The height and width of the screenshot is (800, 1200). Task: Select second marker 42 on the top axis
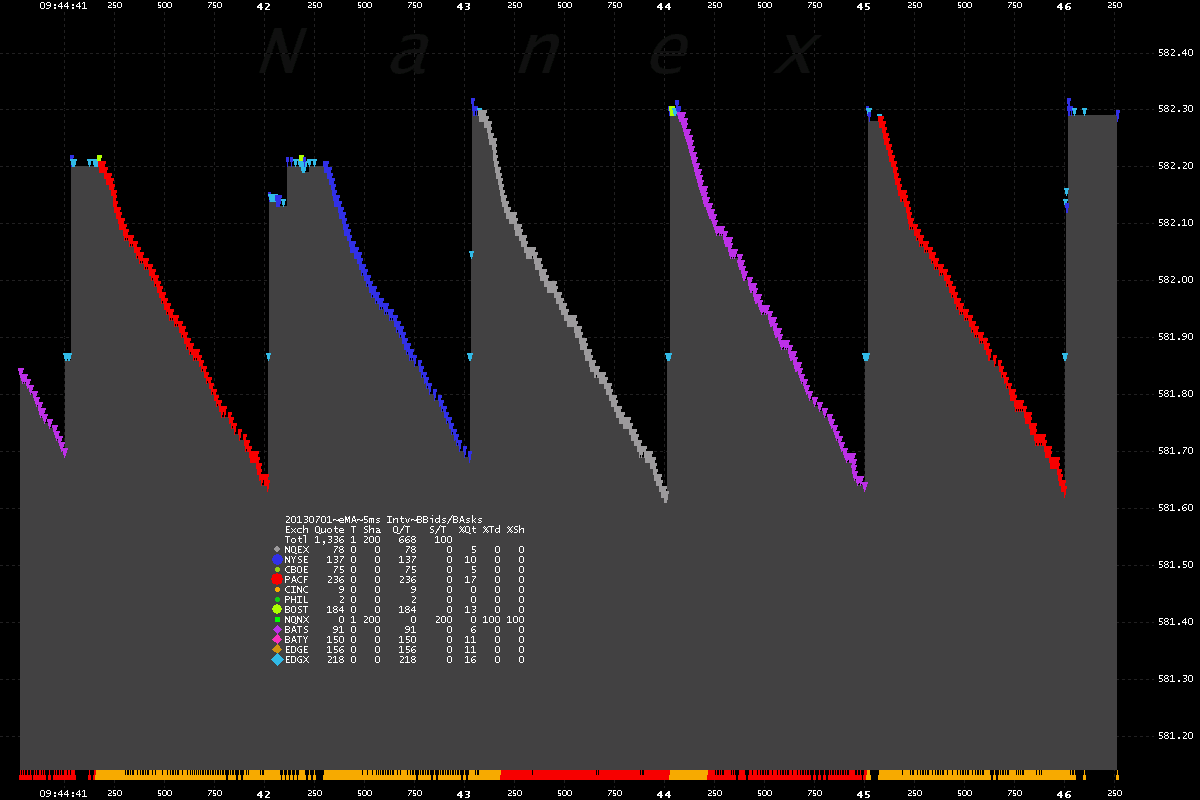(263, 6)
